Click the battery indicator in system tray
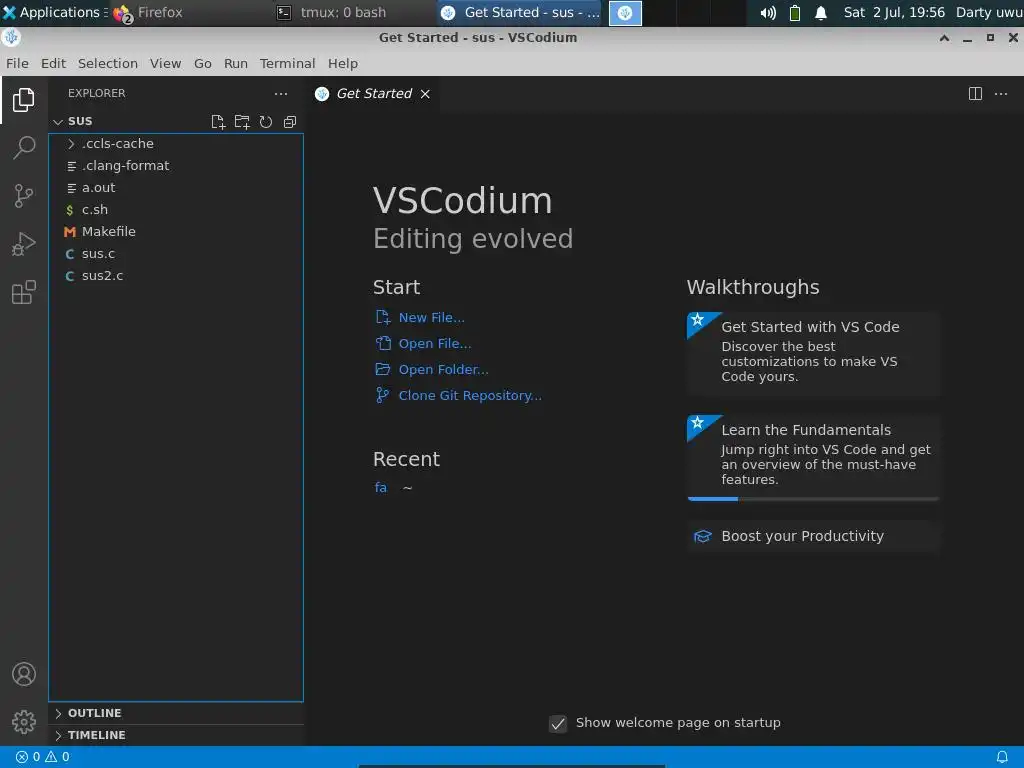 tap(795, 12)
